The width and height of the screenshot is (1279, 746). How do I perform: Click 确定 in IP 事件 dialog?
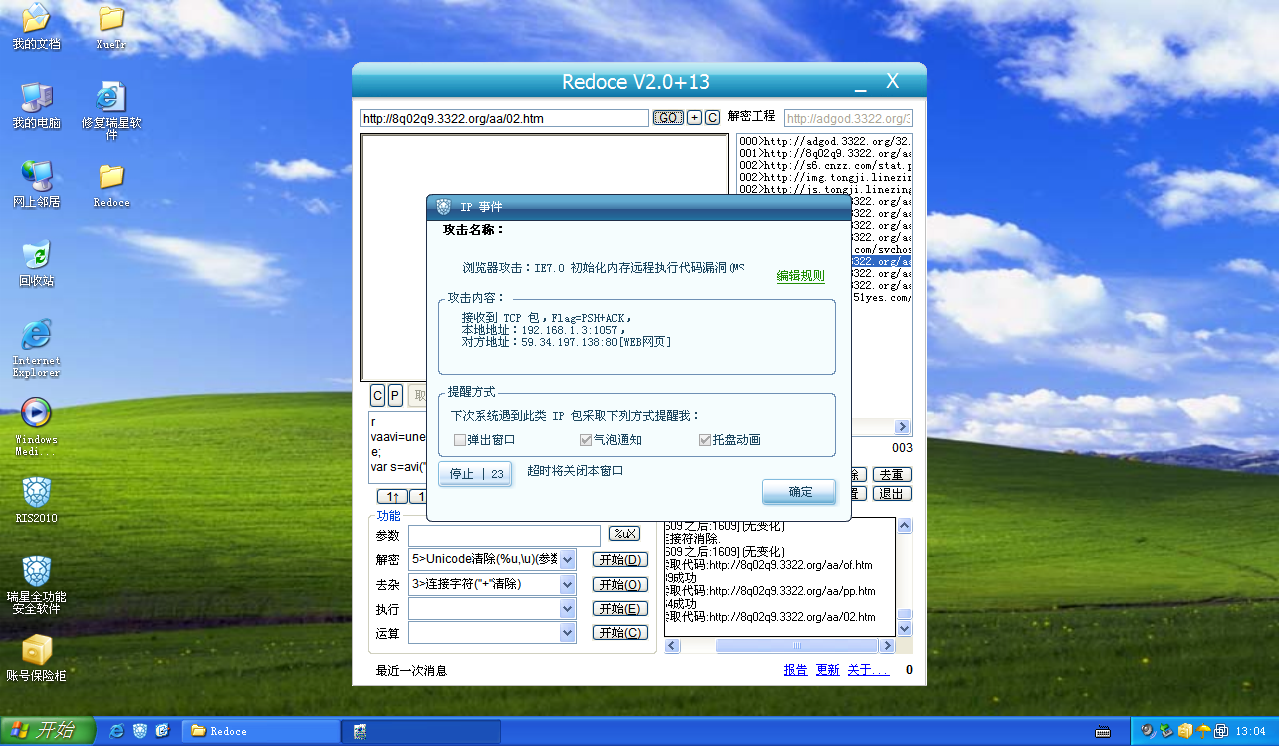tap(799, 492)
